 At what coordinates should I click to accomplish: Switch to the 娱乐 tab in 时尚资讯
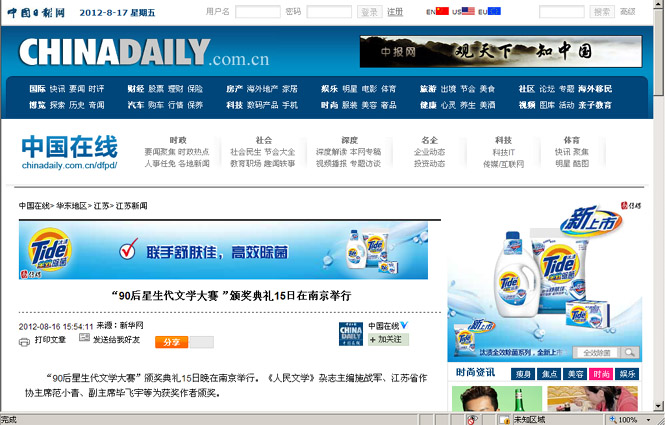(x=627, y=373)
